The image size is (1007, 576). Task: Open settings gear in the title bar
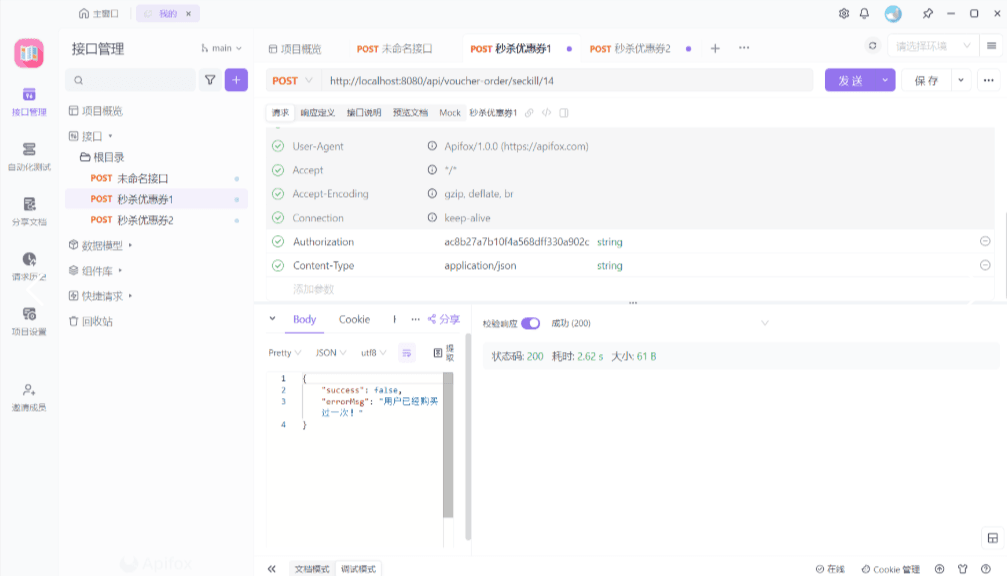point(844,14)
